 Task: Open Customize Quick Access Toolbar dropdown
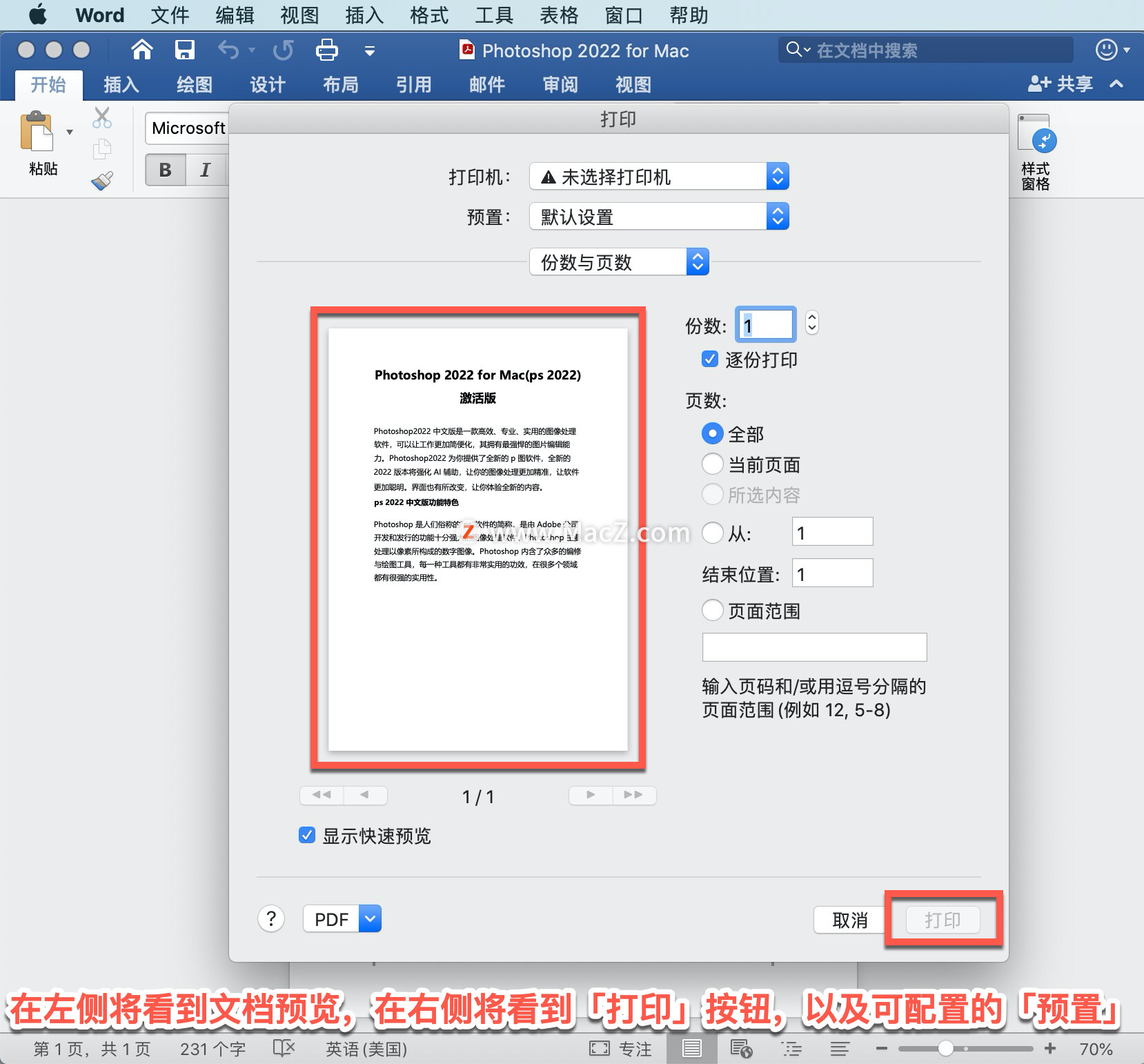click(x=370, y=50)
